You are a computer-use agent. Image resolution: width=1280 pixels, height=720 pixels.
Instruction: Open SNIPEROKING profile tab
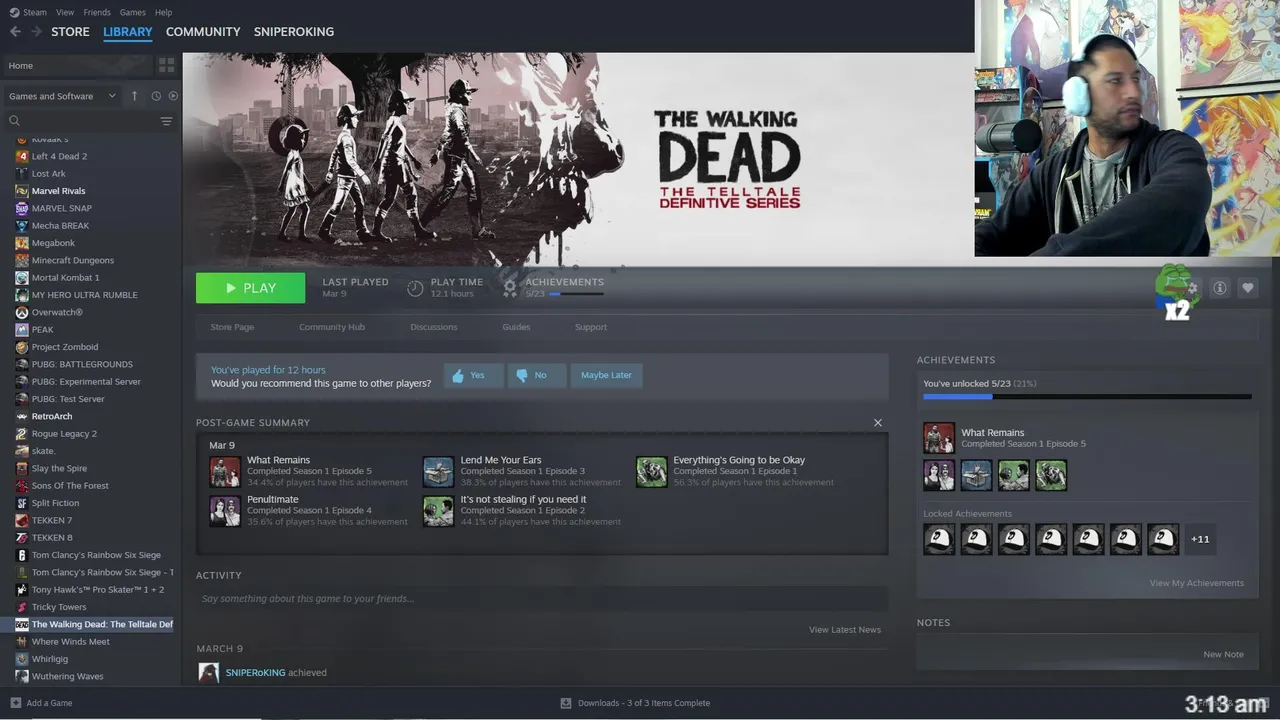coord(294,32)
